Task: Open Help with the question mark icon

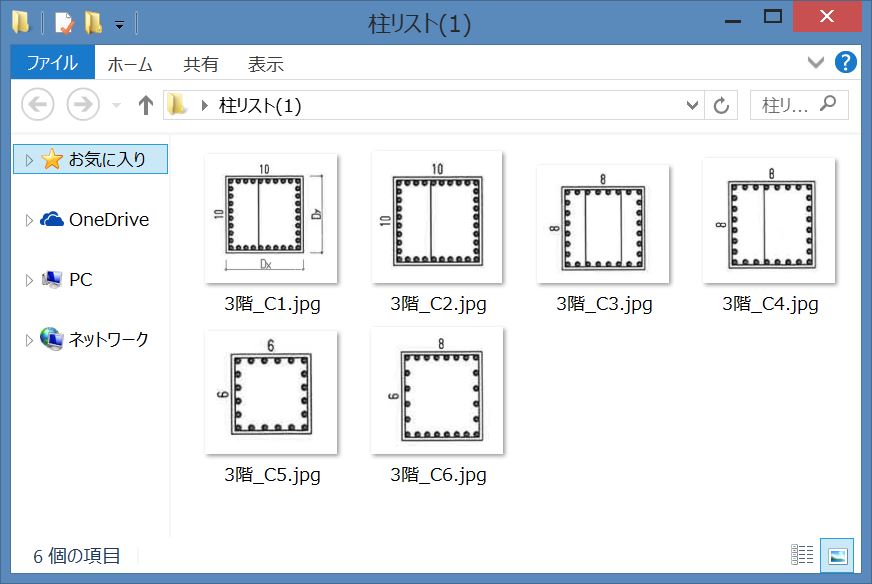Action: (x=845, y=63)
